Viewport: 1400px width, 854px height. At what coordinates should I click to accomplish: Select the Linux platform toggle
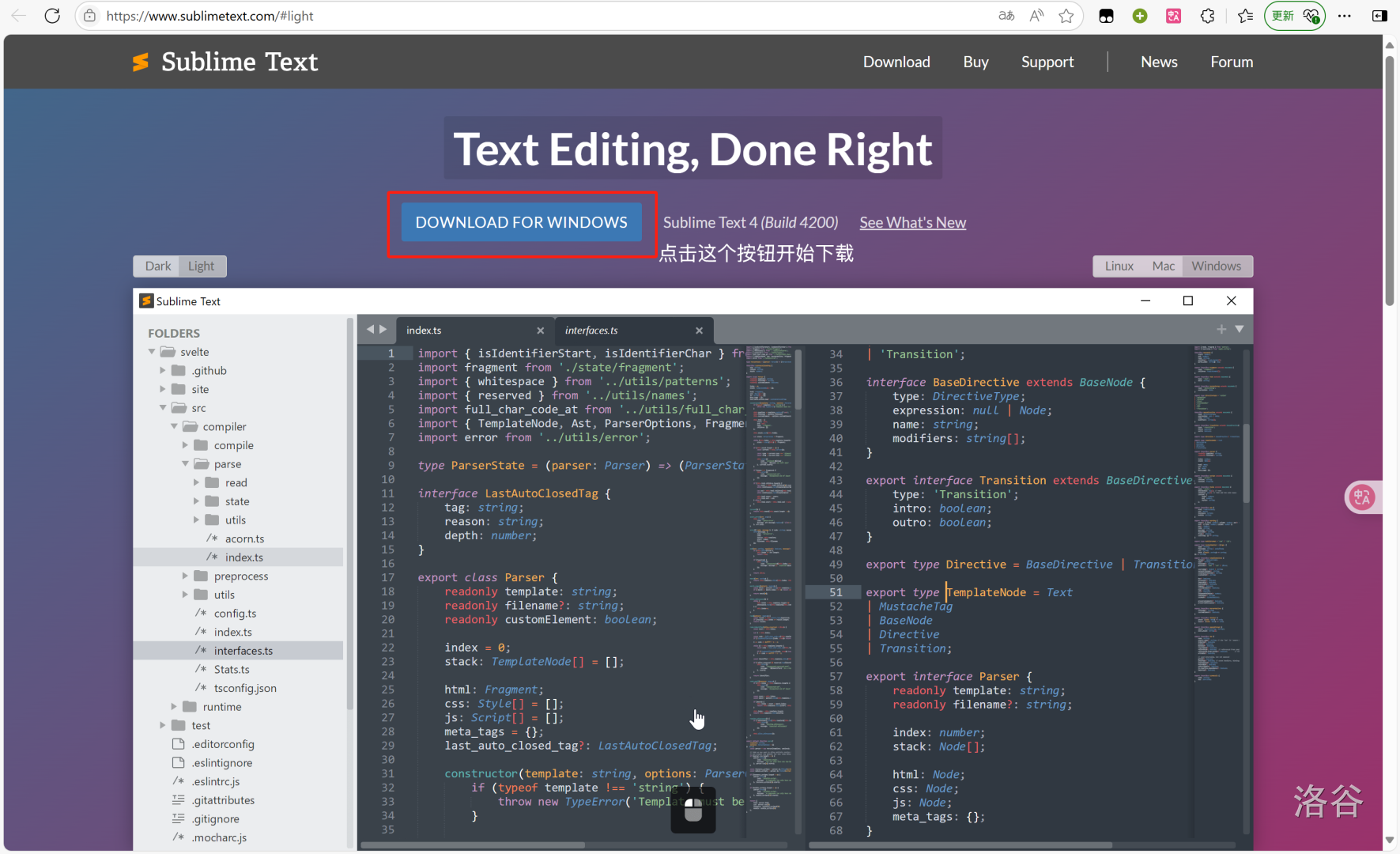1119,266
